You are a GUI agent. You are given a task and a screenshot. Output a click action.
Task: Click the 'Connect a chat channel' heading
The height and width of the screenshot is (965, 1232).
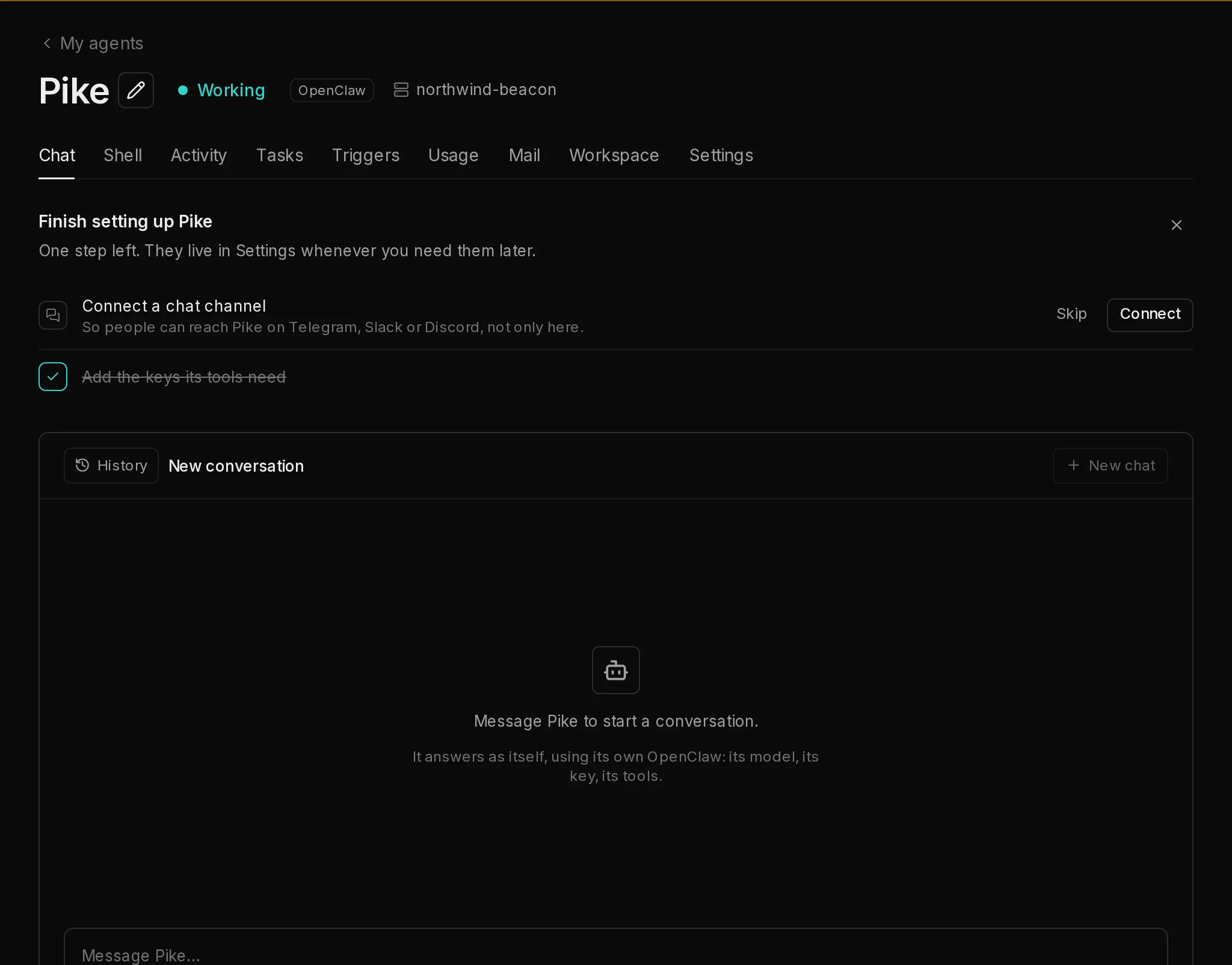[174, 306]
